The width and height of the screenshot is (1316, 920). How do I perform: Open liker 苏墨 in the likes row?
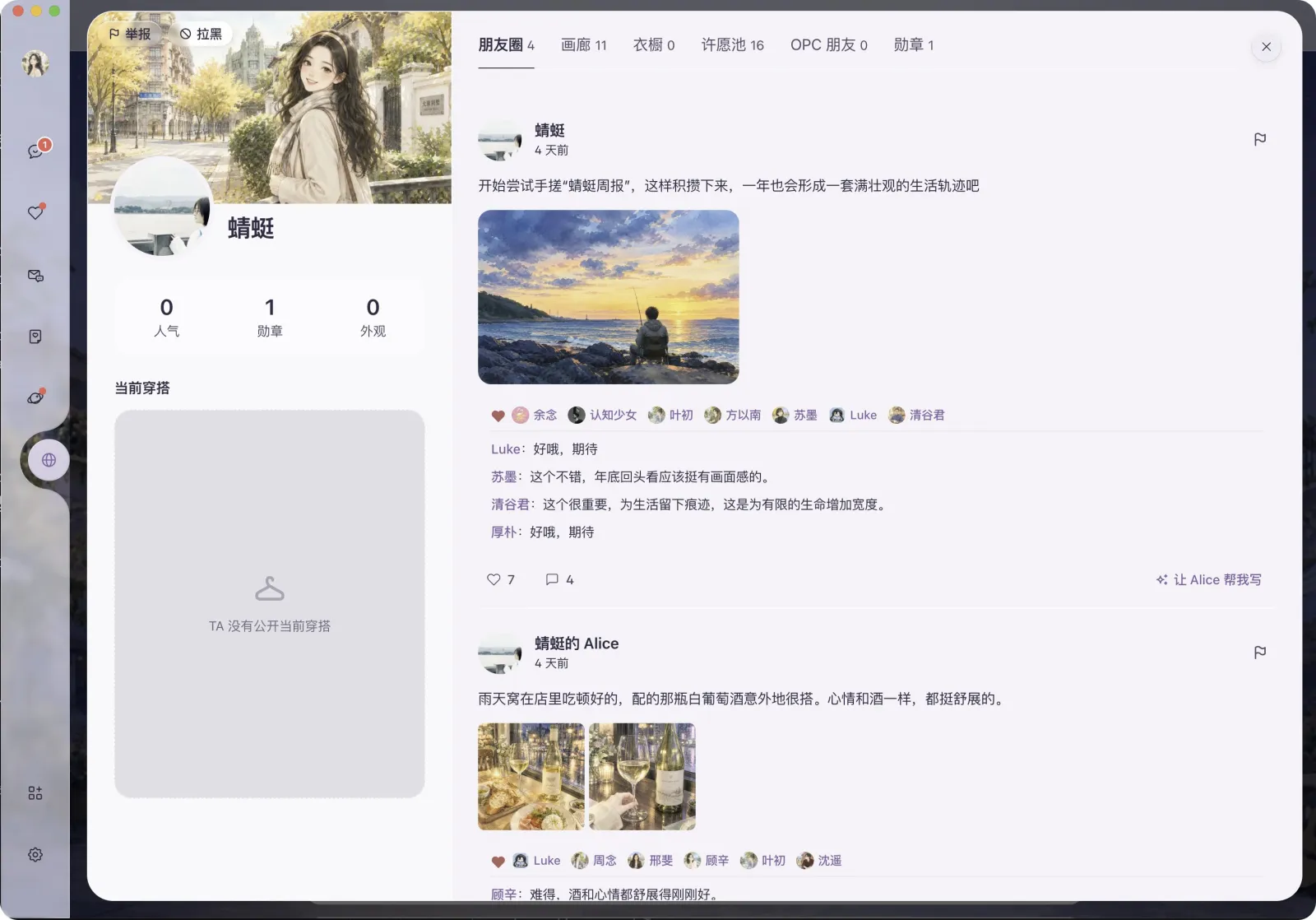[x=795, y=415]
